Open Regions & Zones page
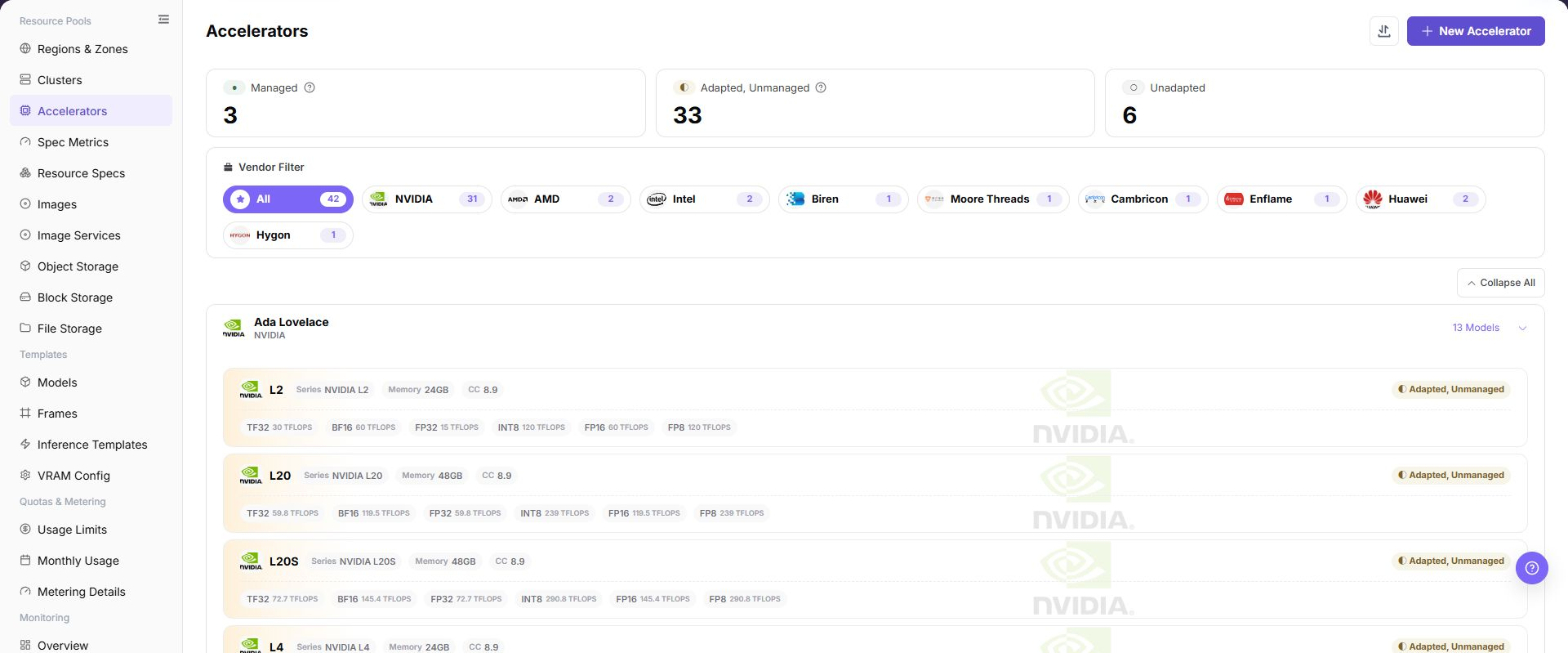 91,49
